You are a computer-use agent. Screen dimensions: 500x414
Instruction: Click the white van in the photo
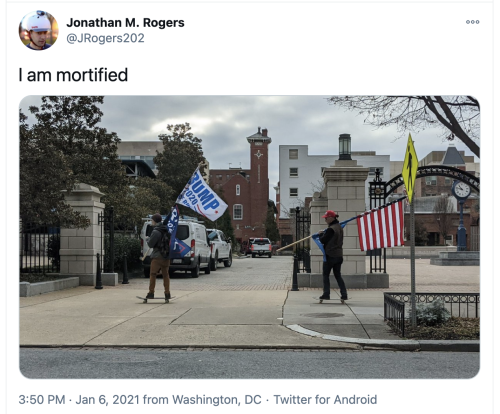pos(178,247)
